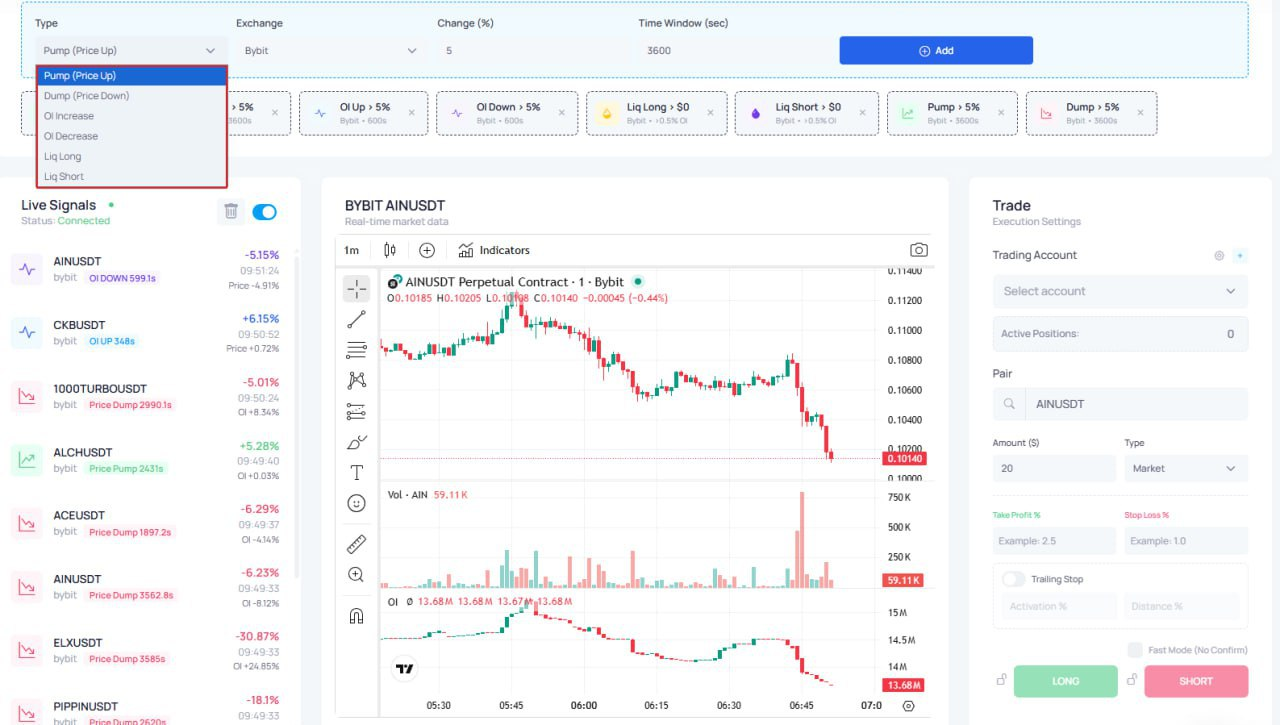The height and width of the screenshot is (725, 1280).
Task: Open the candlestick chart style icon
Action: pos(390,250)
